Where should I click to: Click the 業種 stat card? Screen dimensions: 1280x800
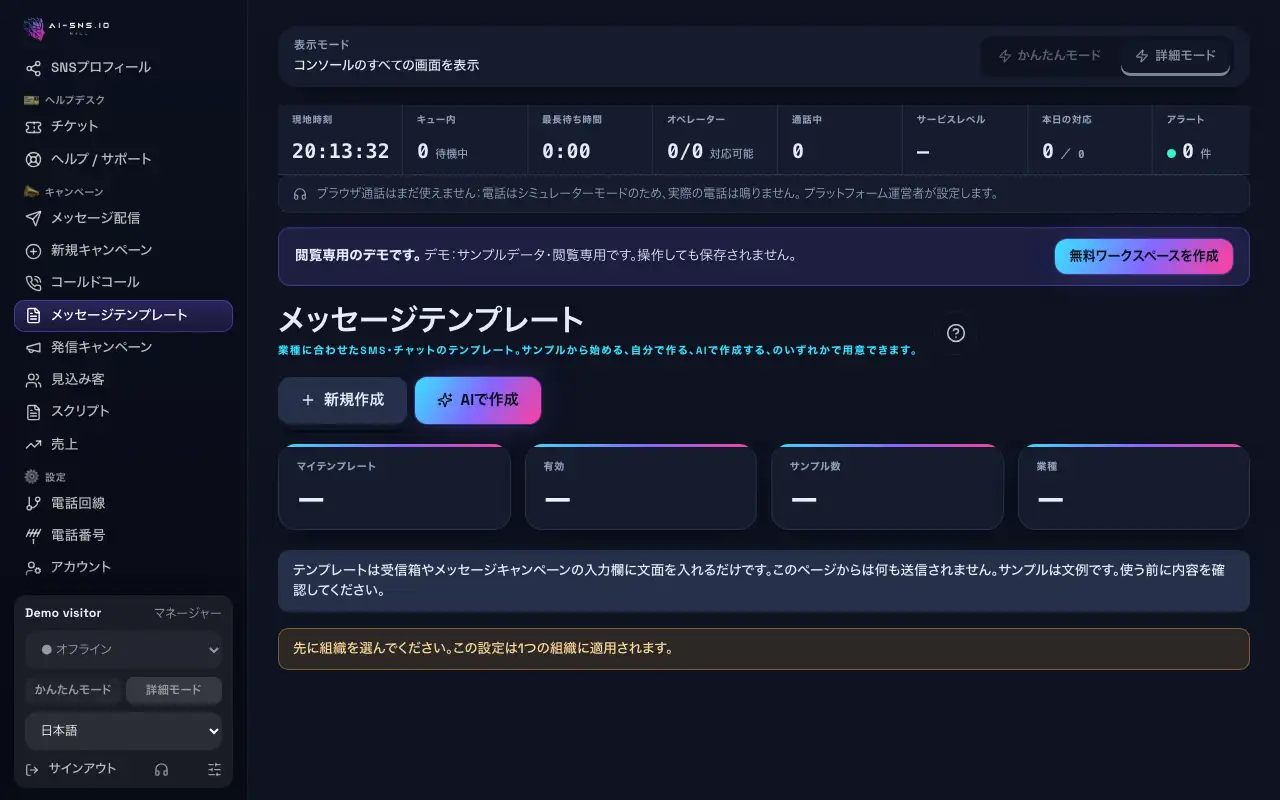click(1134, 487)
